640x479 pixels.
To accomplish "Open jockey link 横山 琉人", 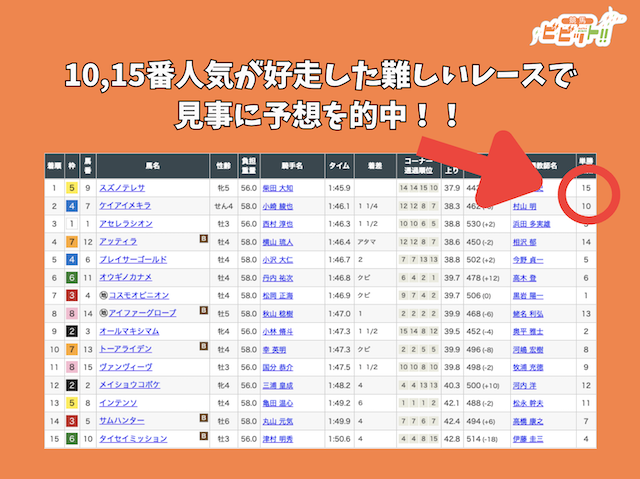I will [x=278, y=242].
